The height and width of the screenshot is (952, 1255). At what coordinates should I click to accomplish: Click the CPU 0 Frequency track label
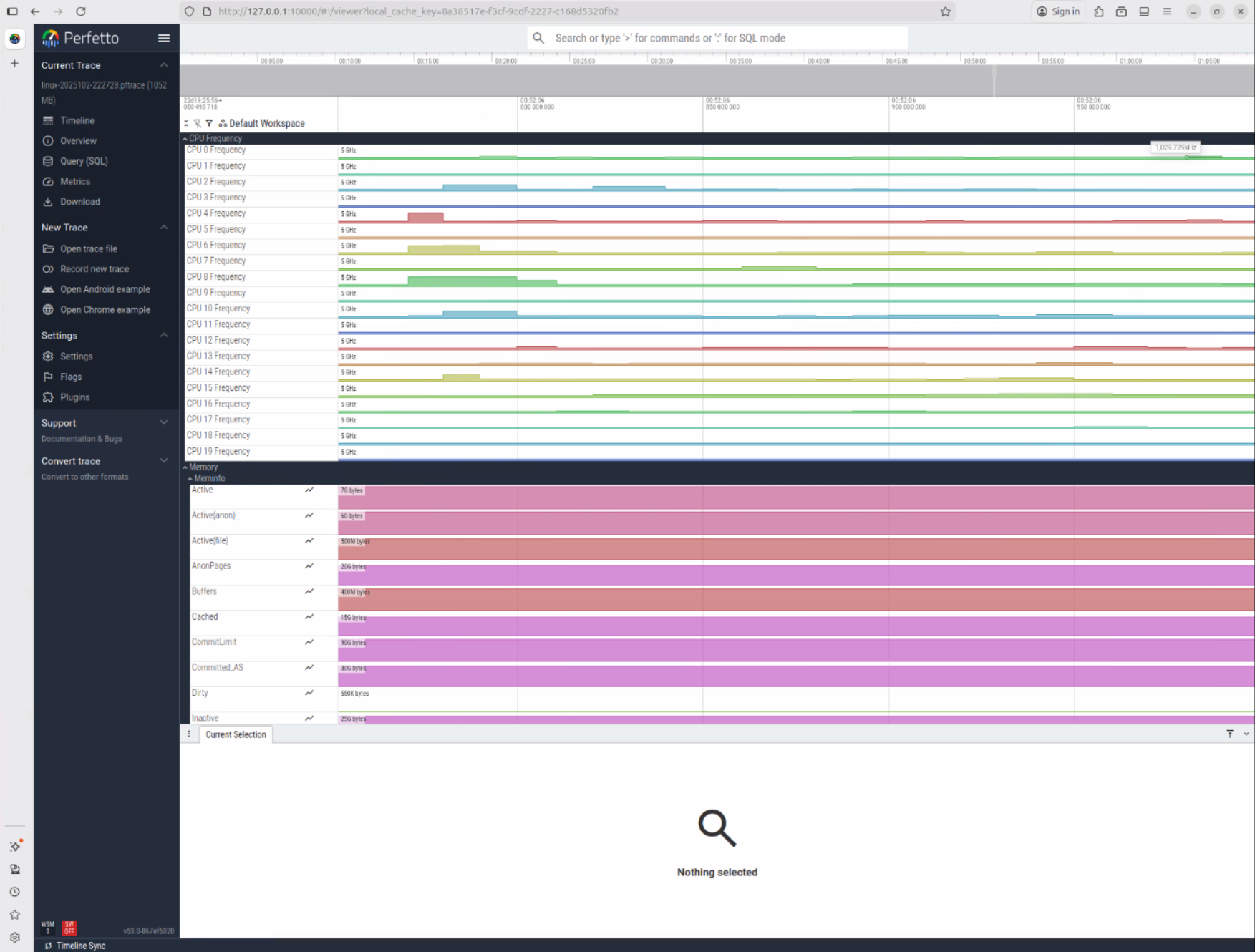[x=216, y=150]
